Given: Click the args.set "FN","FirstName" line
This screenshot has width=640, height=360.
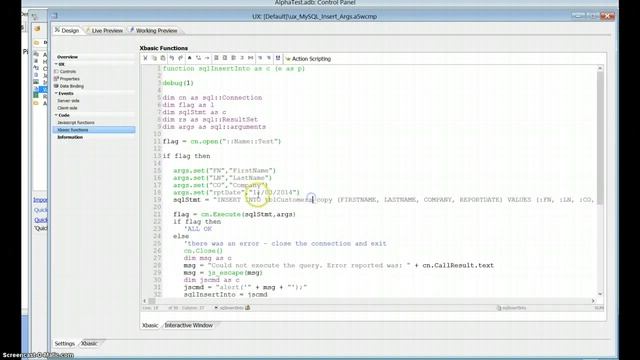Looking at the screenshot, I should [x=224, y=171].
